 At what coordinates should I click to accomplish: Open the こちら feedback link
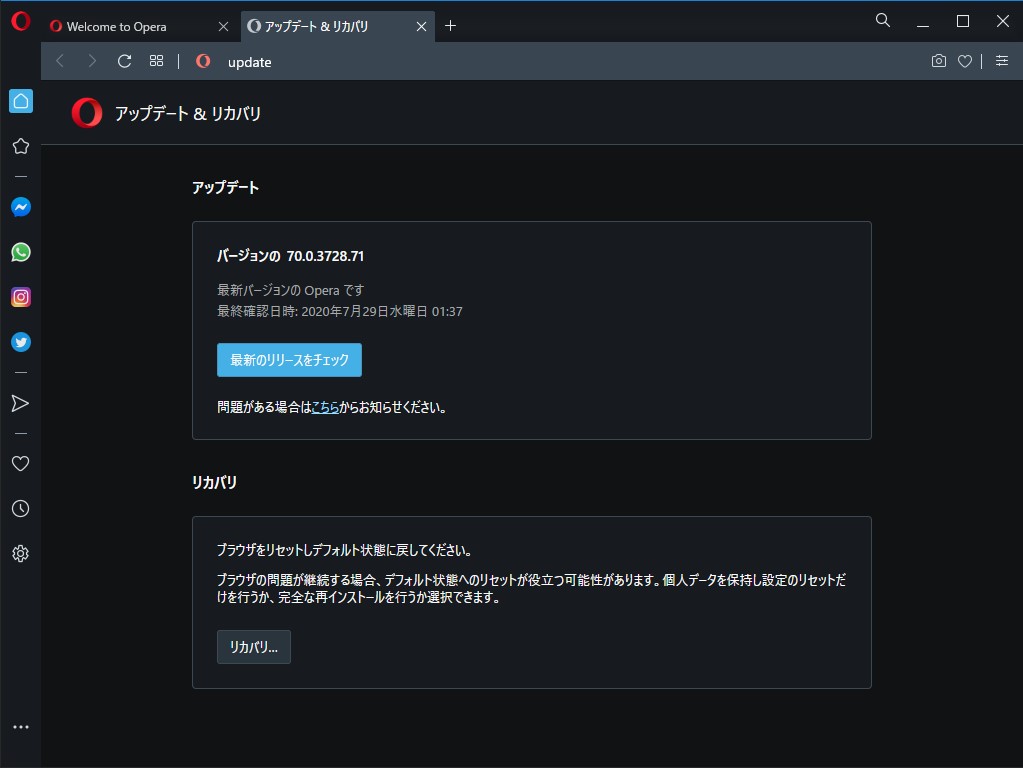pos(327,407)
